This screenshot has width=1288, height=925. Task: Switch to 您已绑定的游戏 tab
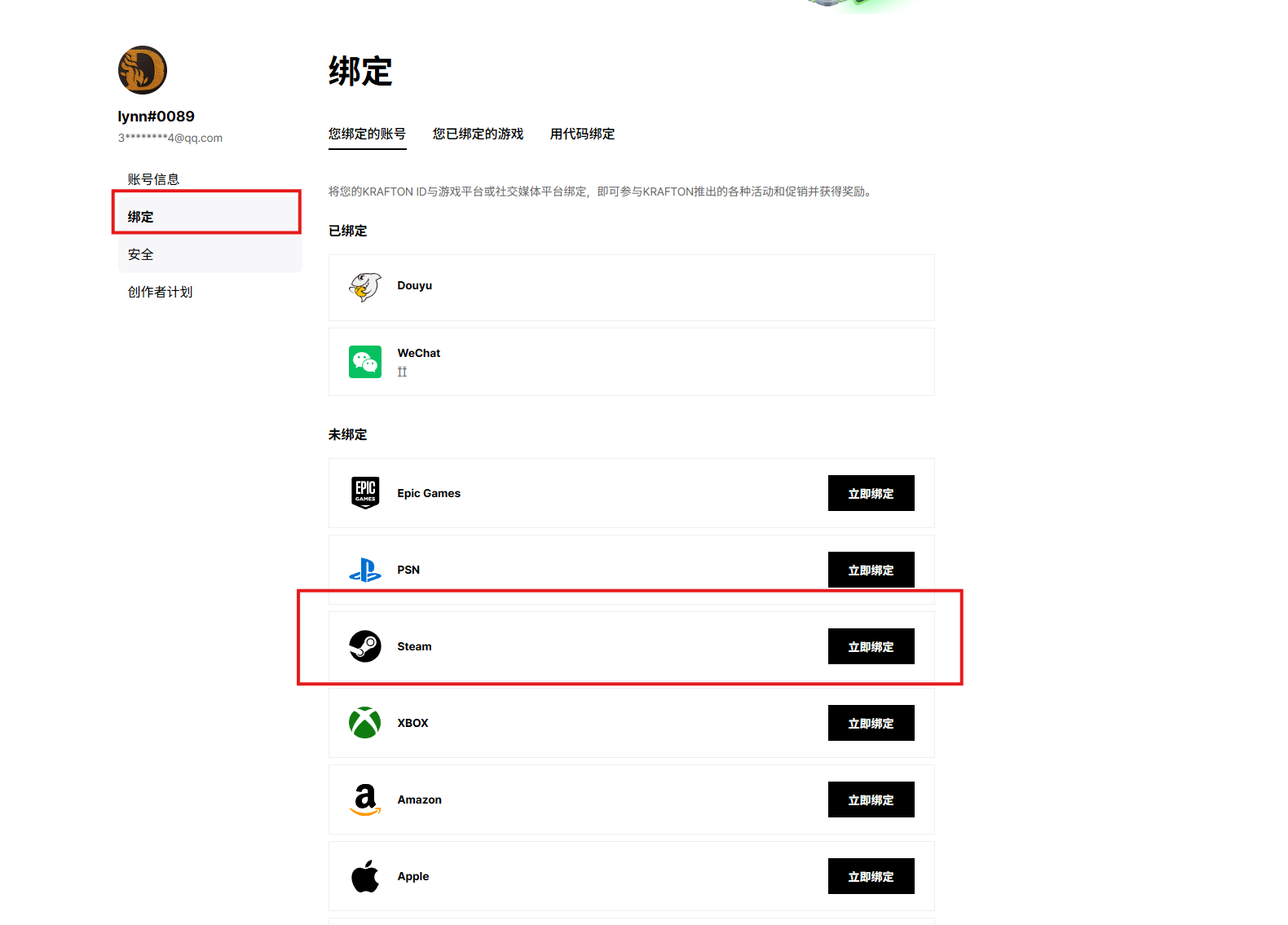478,134
